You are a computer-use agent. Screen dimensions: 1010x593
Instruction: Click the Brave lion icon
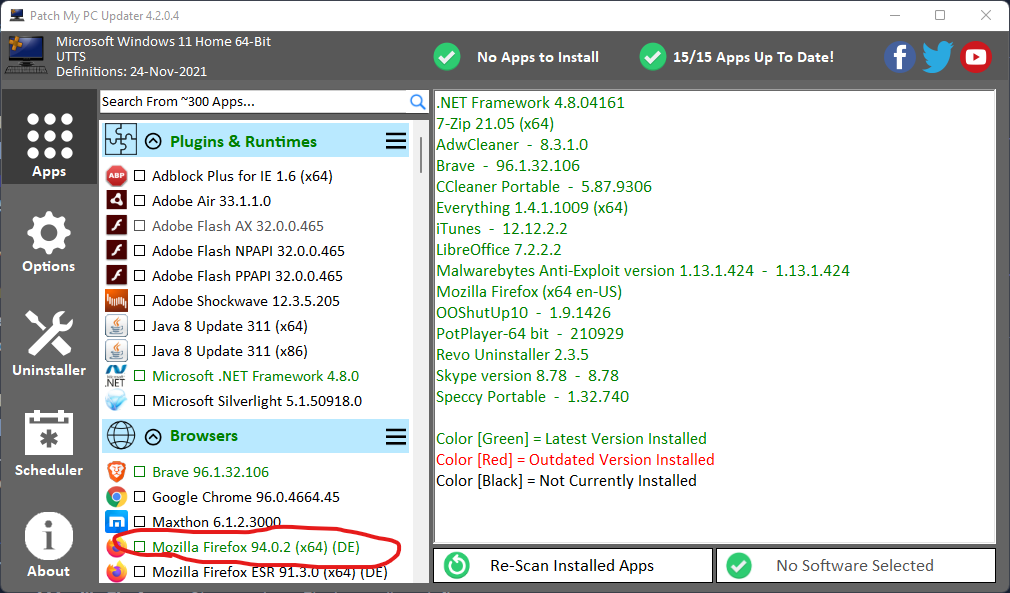point(117,472)
